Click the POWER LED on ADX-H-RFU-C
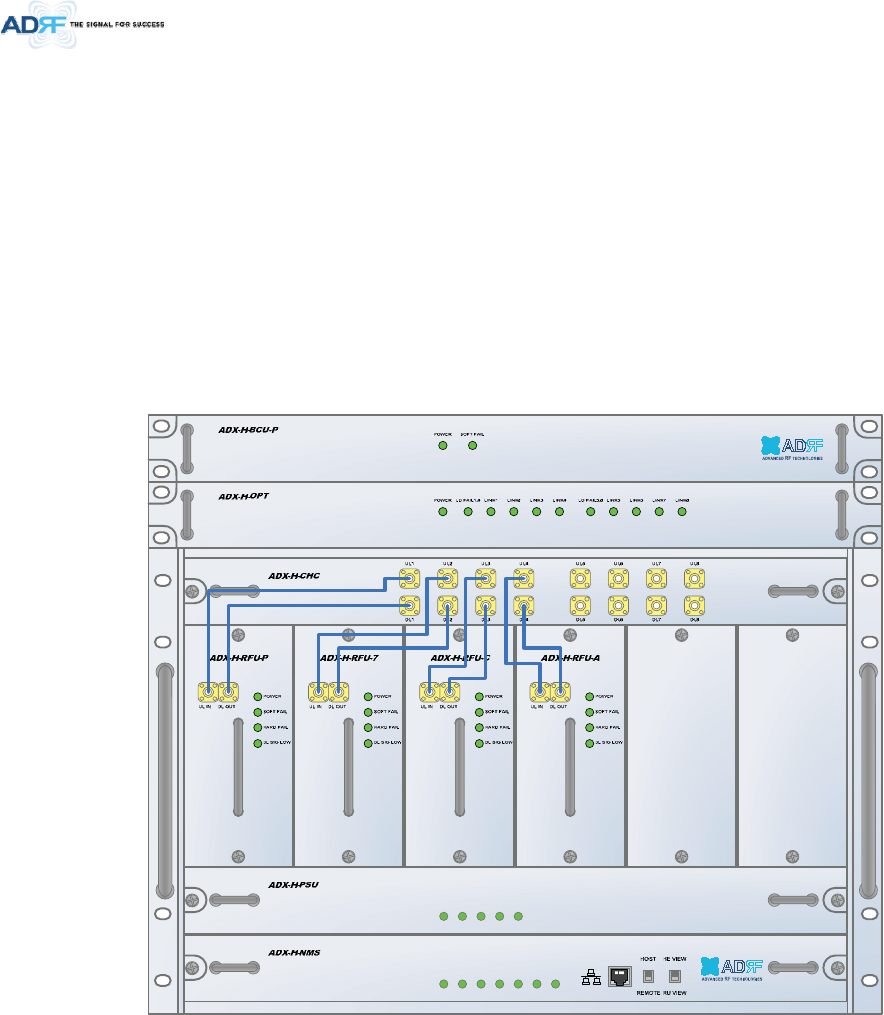 (479, 697)
